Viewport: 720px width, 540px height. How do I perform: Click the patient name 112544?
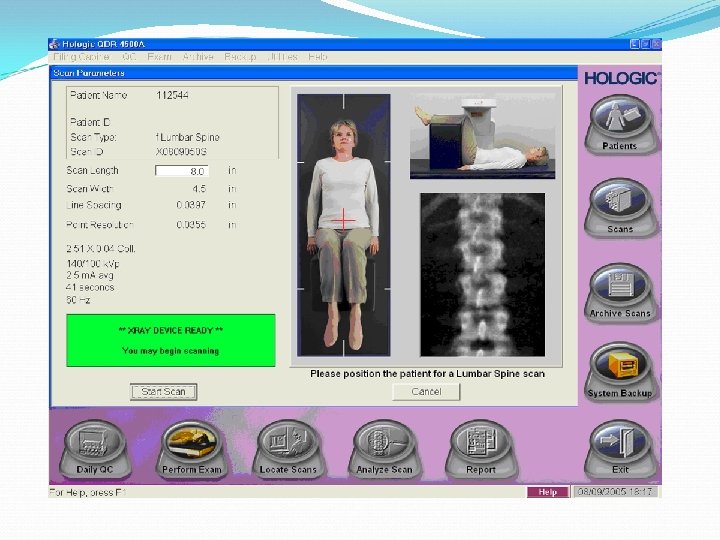click(x=172, y=95)
